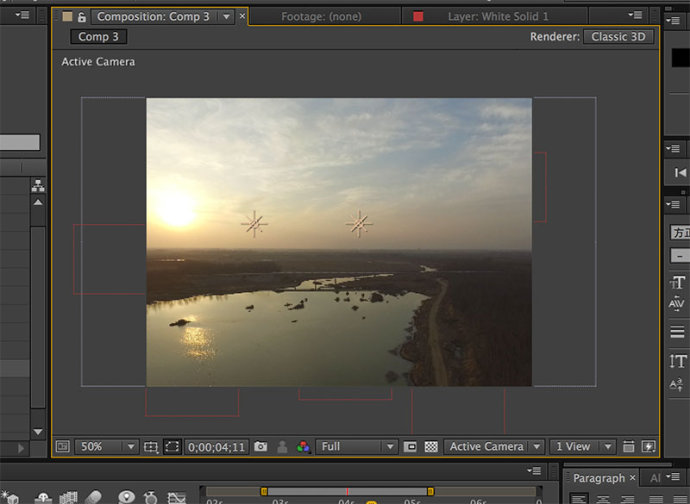This screenshot has width=690, height=504.
Task: Open the Active Camera 3D view dropdown
Action: pyautogui.click(x=494, y=447)
